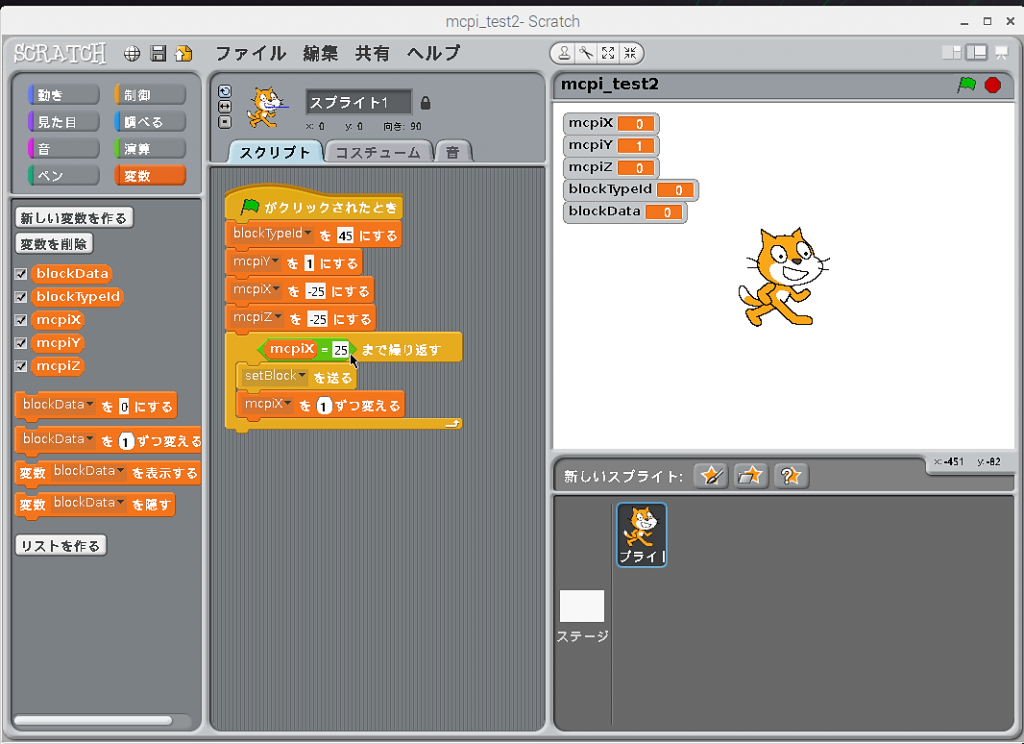Open blockData dropdown in palette set block
1024x744 pixels.
click(90, 405)
